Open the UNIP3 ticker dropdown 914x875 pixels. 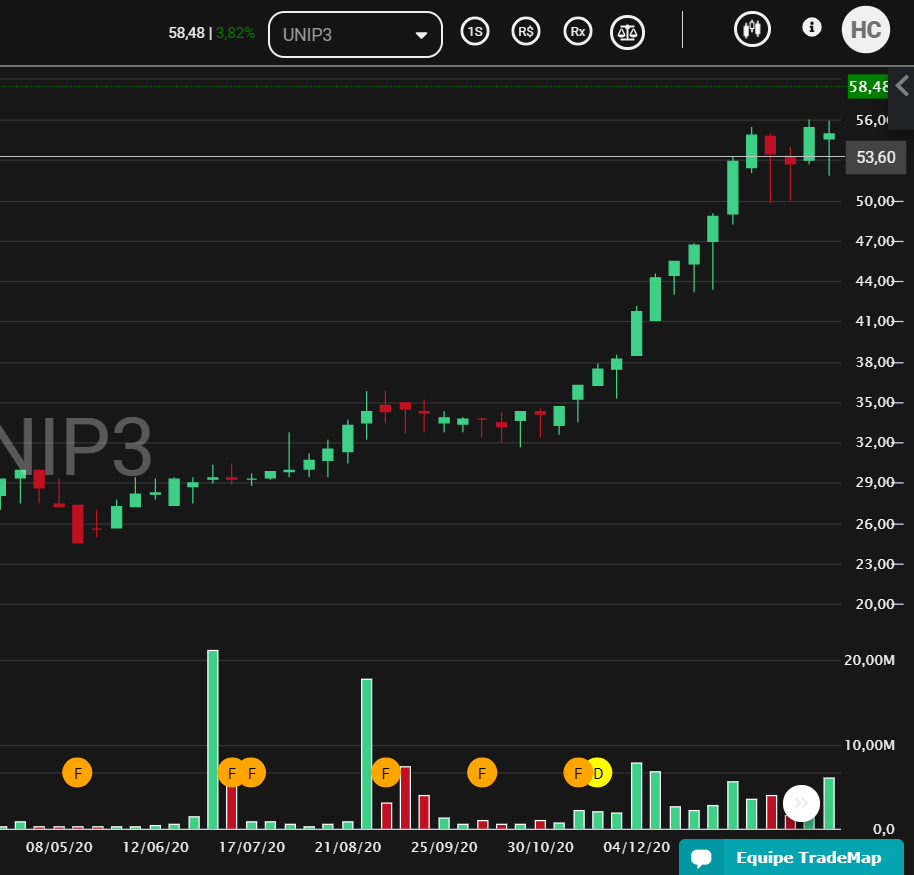[355, 34]
